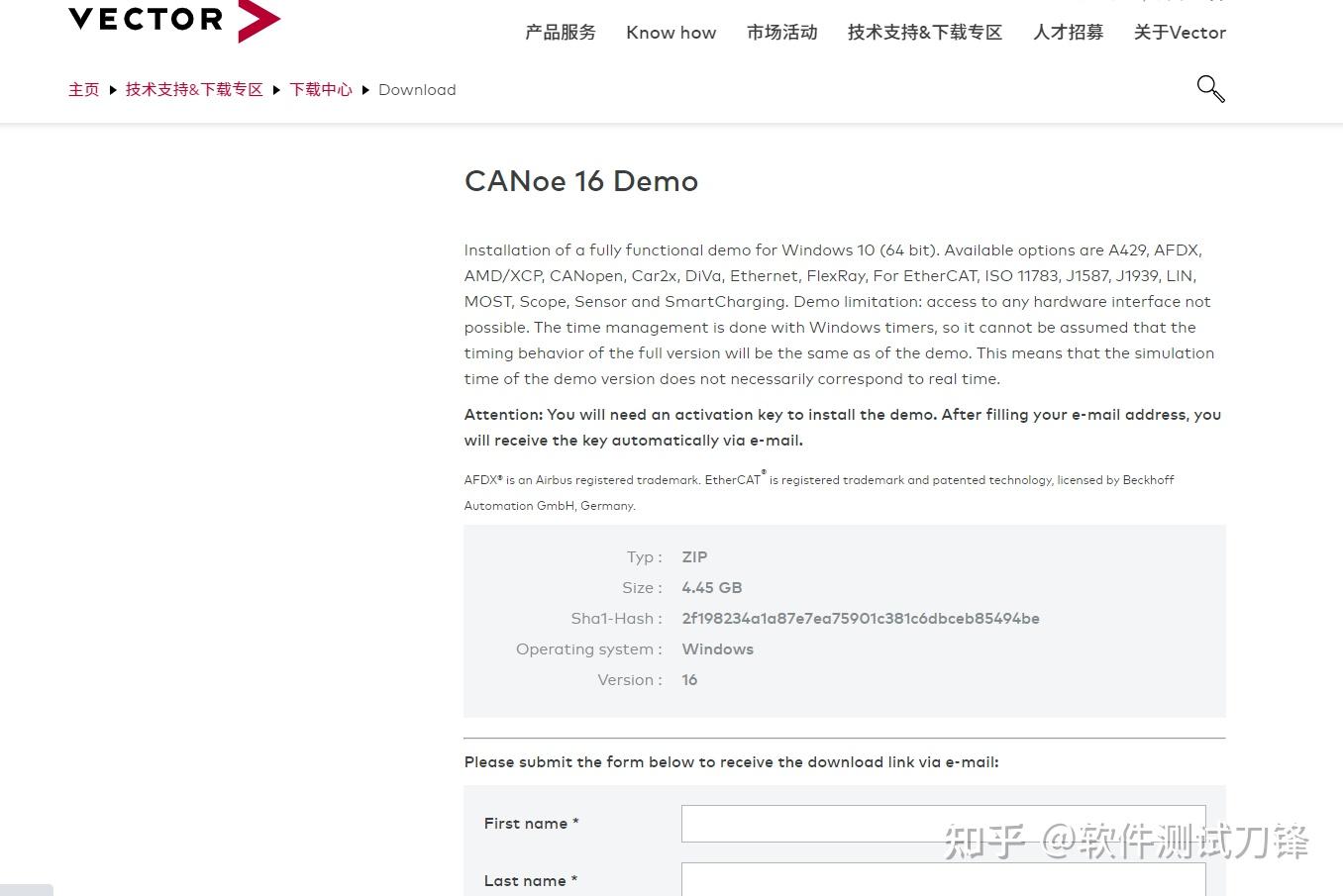This screenshot has width=1343, height=896.
Task: Click inside the First name field
Action: [943, 823]
